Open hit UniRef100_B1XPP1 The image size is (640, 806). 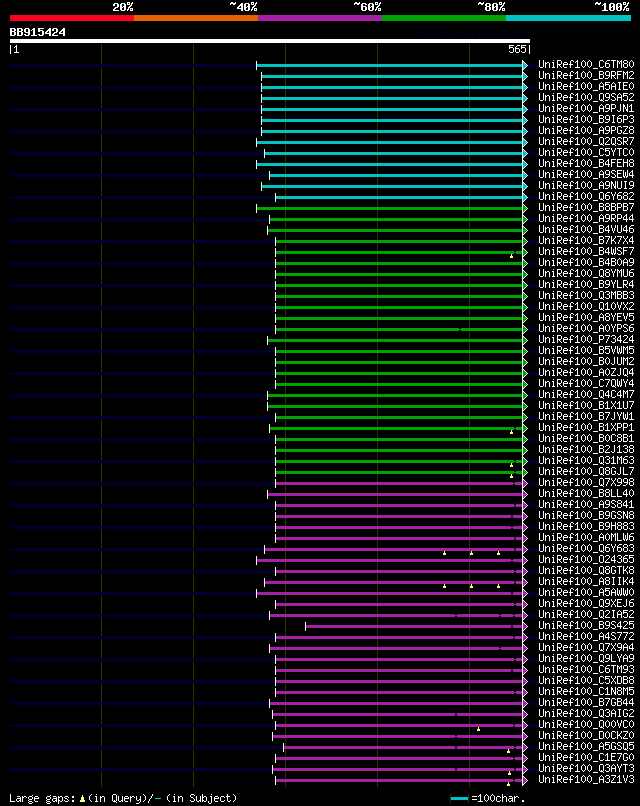[x=586, y=428]
